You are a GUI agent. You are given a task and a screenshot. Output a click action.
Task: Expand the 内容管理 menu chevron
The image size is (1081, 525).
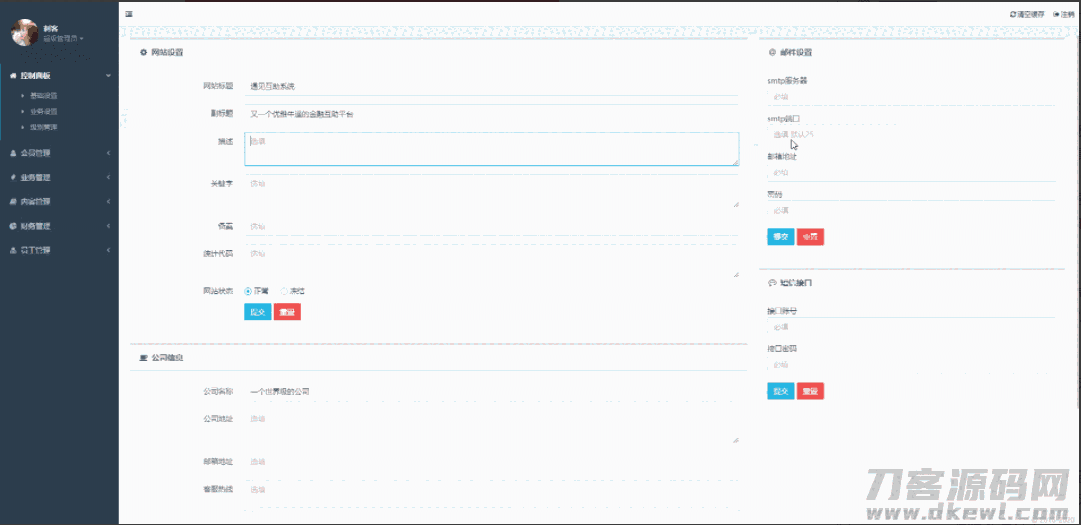[108, 202]
